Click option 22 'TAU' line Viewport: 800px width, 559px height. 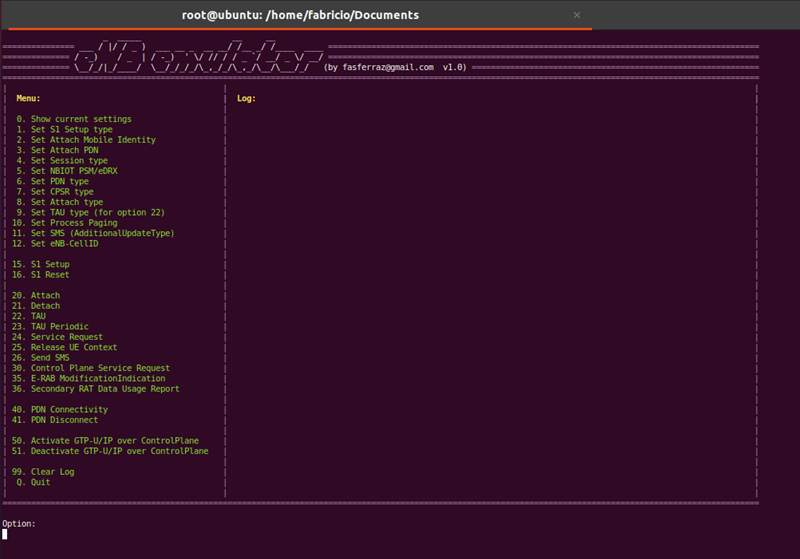tap(29, 316)
